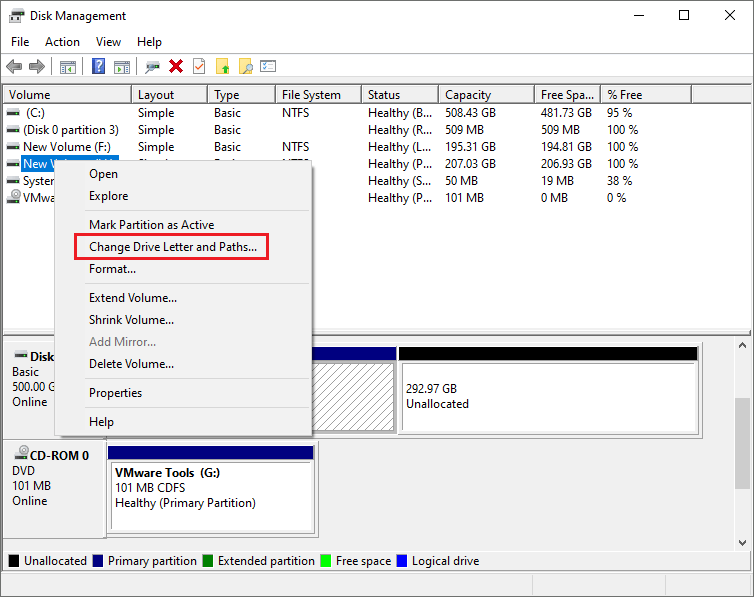The image size is (754, 597).
Task: Click the Back arrow in toolbar
Action: [x=14, y=66]
